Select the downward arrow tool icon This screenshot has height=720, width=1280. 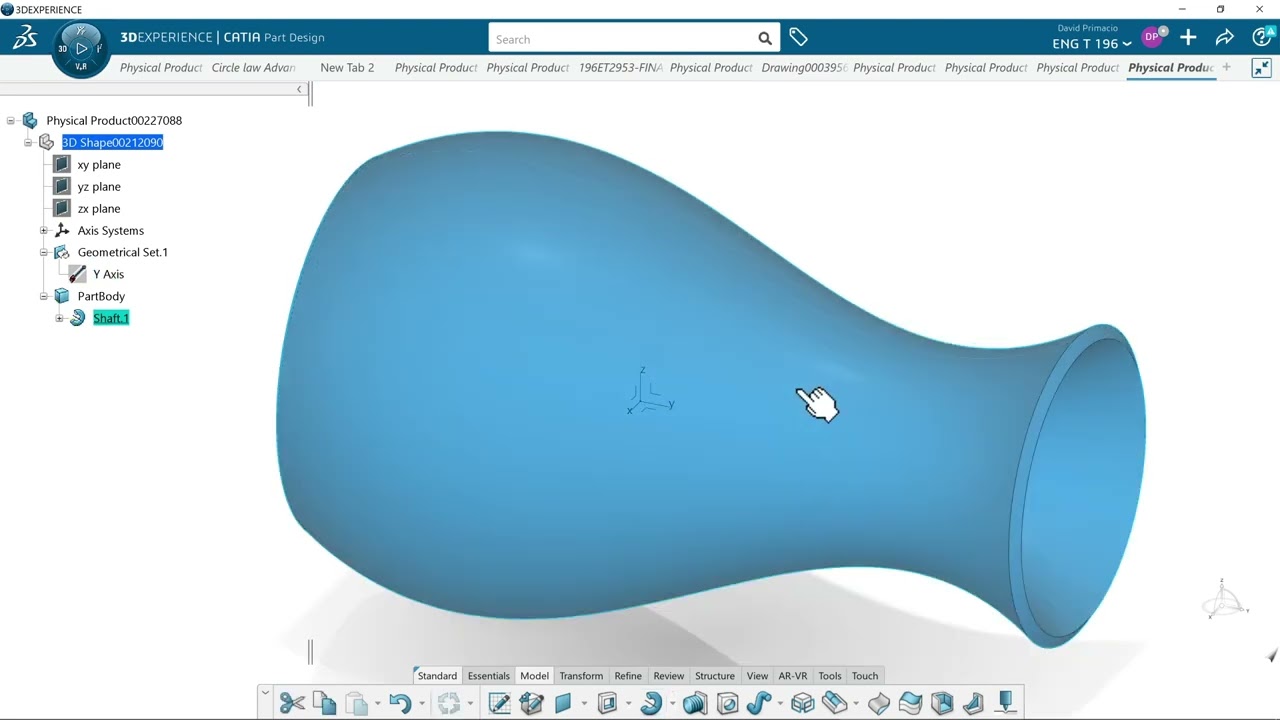coord(1006,703)
